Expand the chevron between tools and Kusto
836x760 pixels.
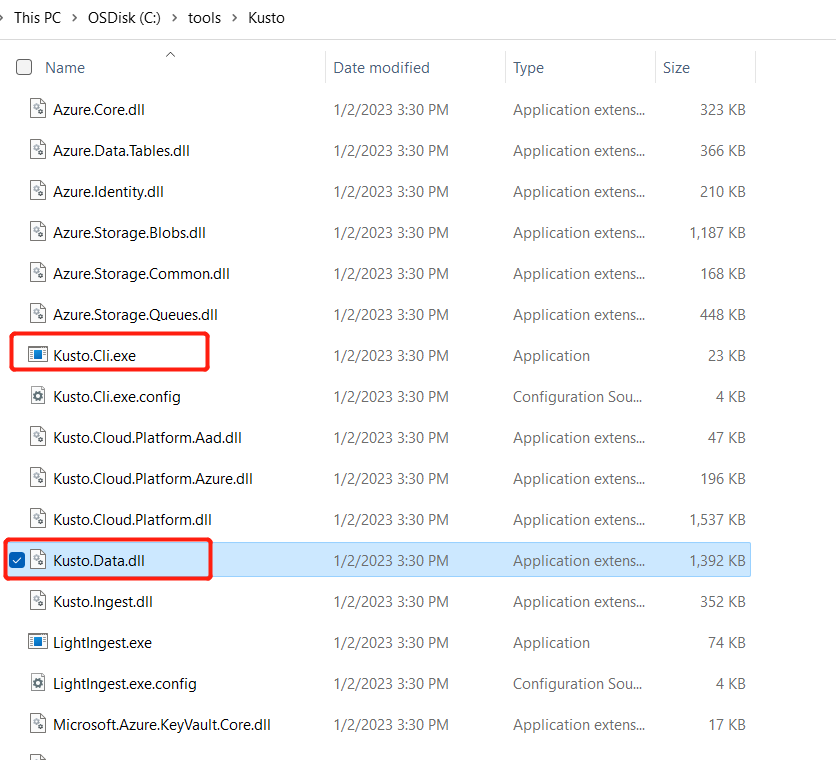coord(234,18)
